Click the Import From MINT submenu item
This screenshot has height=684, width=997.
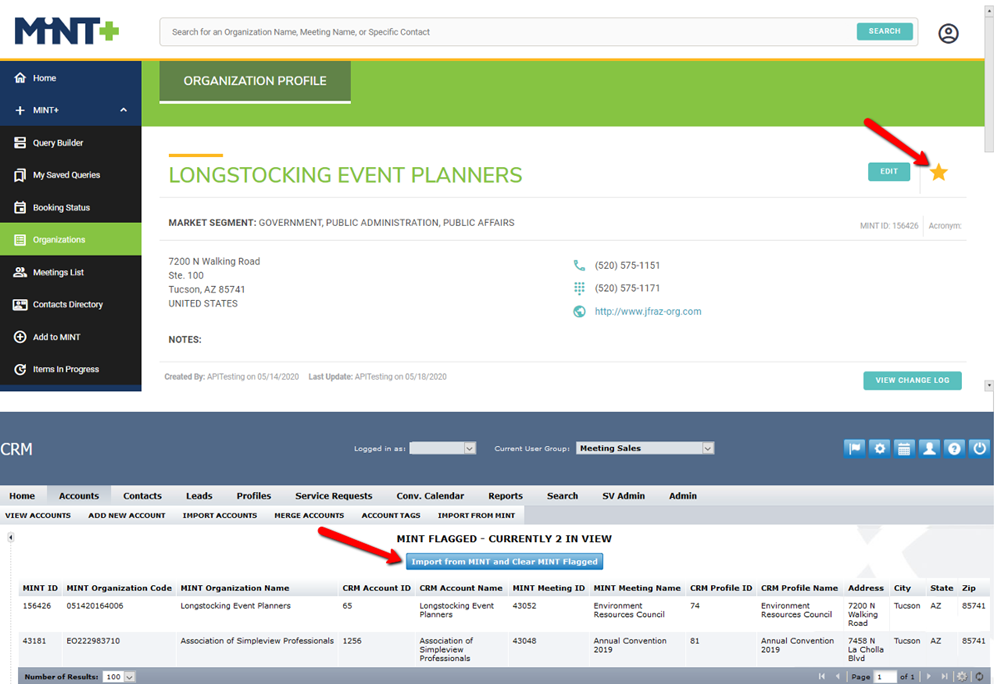pos(476,516)
